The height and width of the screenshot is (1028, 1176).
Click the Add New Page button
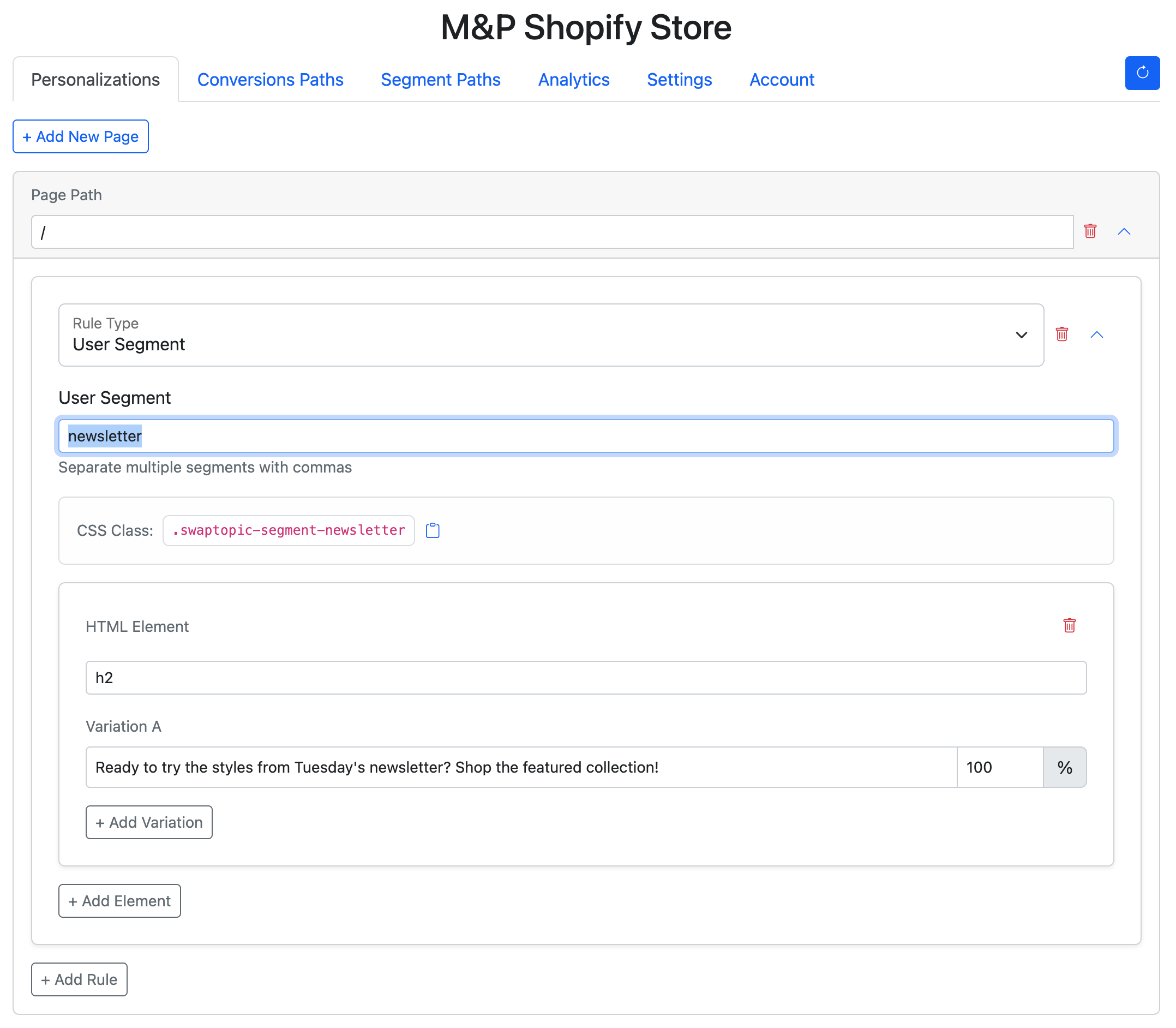(x=81, y=136)
